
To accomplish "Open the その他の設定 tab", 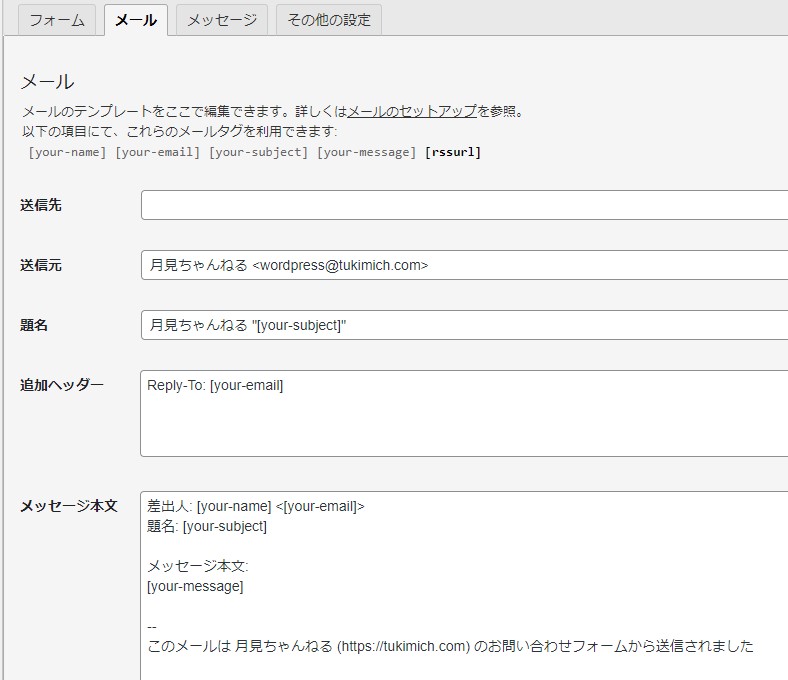I will click(329, 20).
